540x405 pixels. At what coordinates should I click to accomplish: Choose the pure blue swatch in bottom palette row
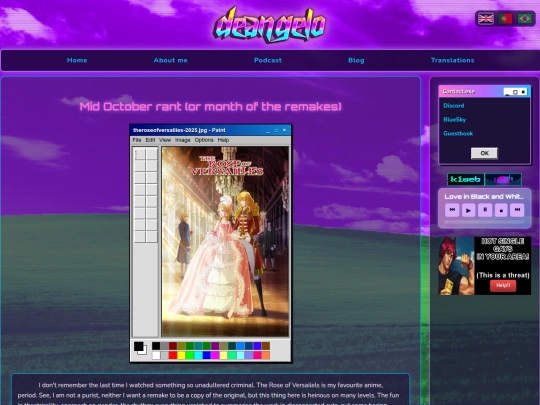[x=207, y=355]
